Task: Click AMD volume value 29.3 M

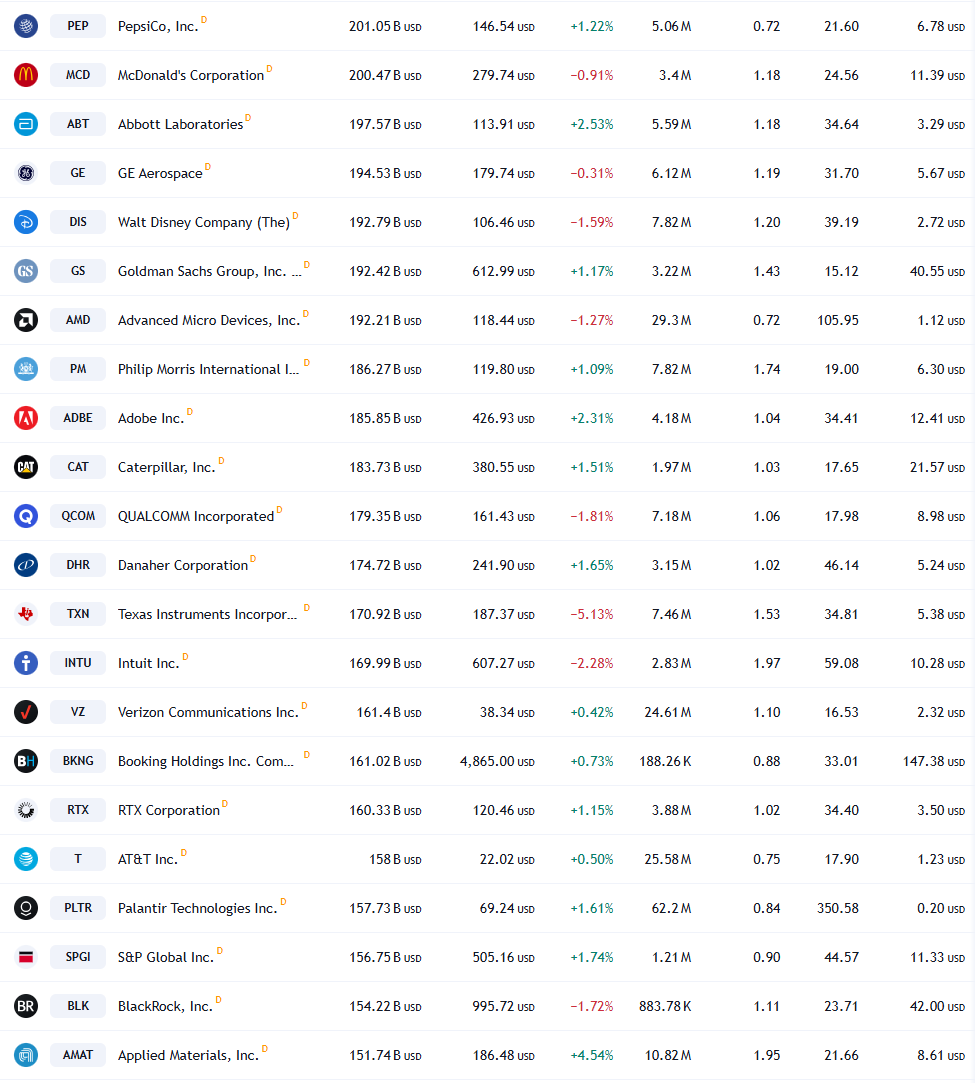Action: pyautogui.click(x=671, y=320)
